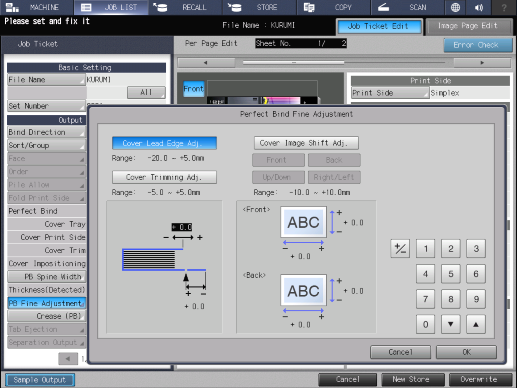
Task: Click the right arrow sheet navigation button
Action: [x=482, y=63]
